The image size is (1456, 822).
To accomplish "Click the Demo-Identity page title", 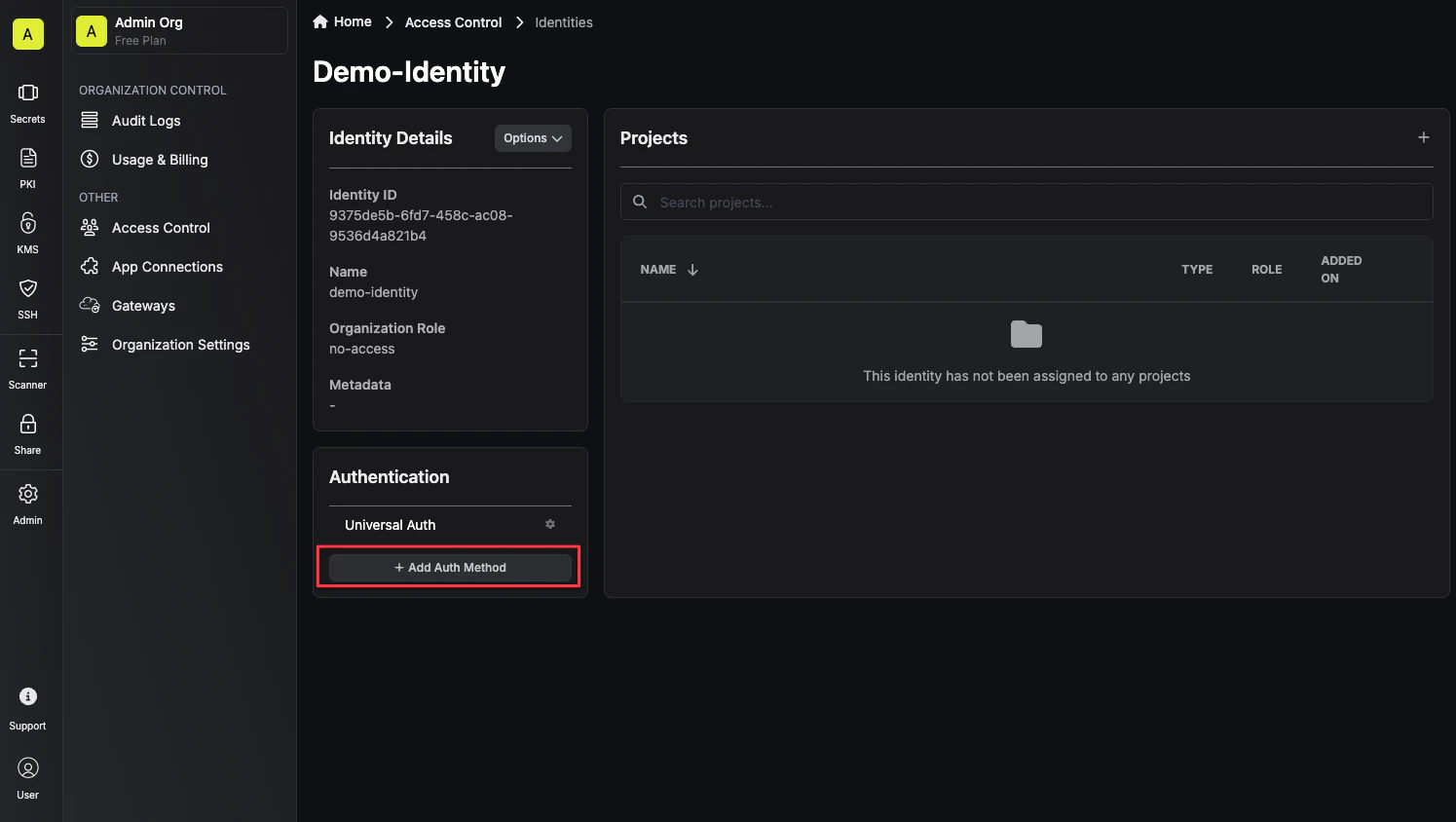I will point(409,72).
